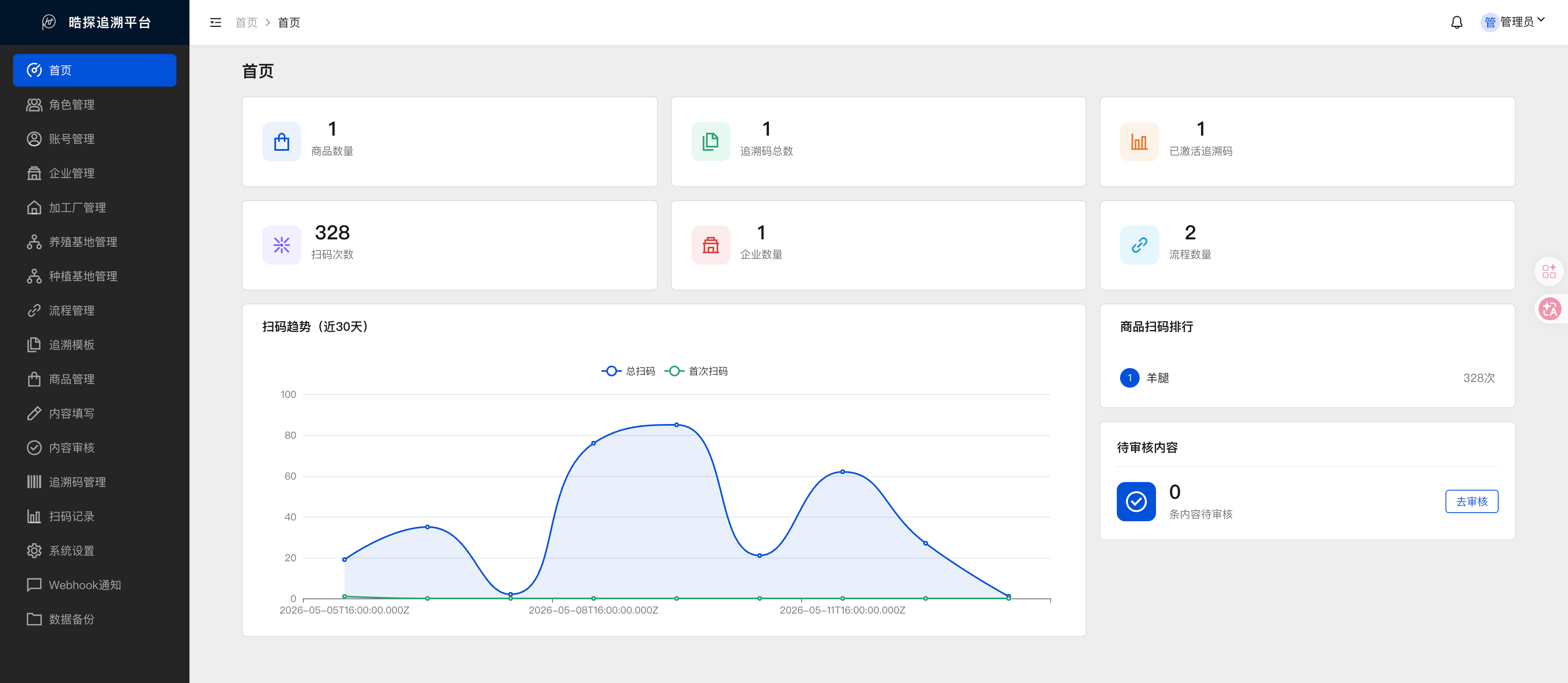This screenshot has width=1568, height=683.
Task: Collapse the sidebar with the hamburger icon
Action: (216, 22)
